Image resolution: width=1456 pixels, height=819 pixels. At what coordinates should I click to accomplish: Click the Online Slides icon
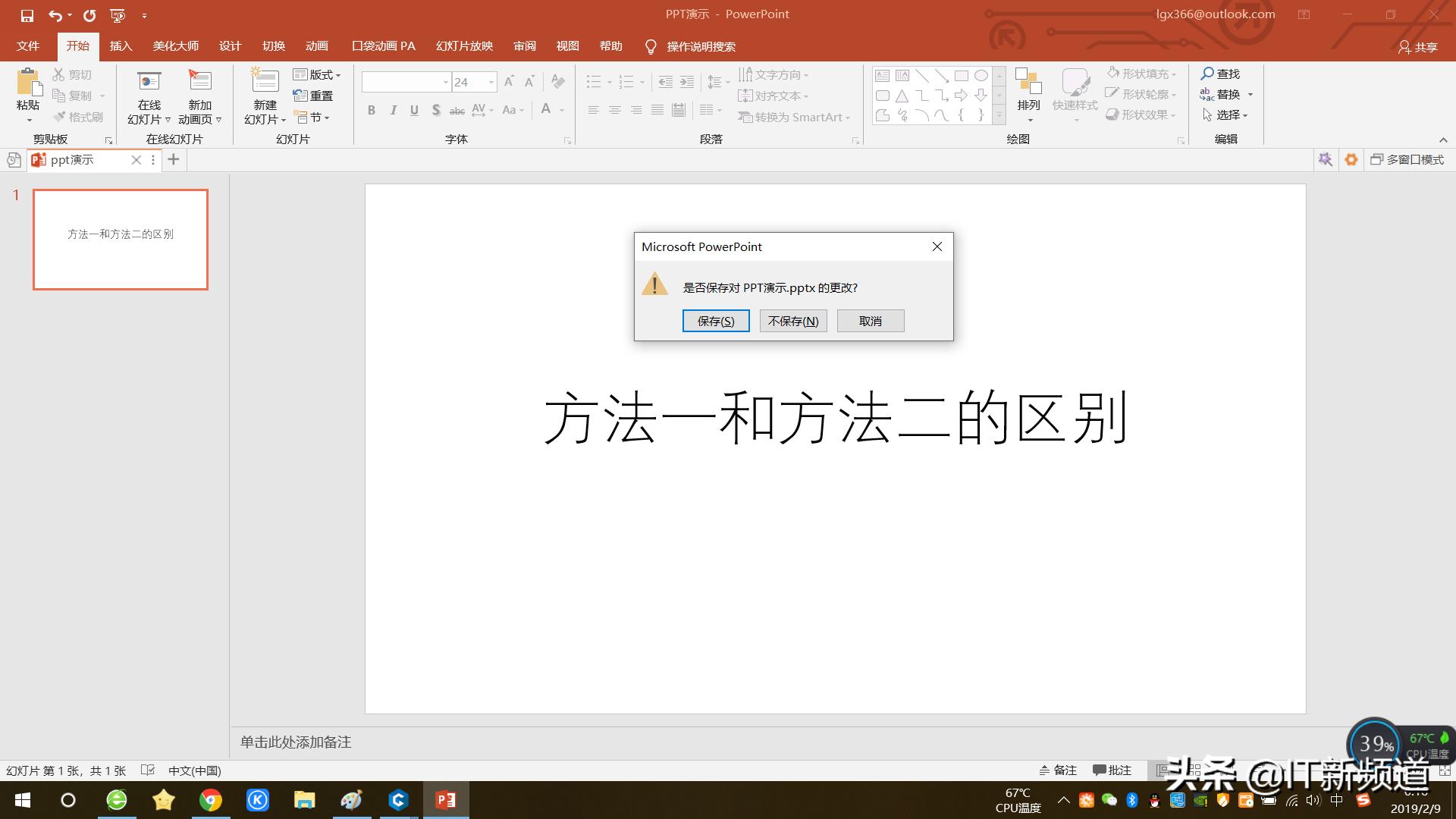(x=149, y=80)
